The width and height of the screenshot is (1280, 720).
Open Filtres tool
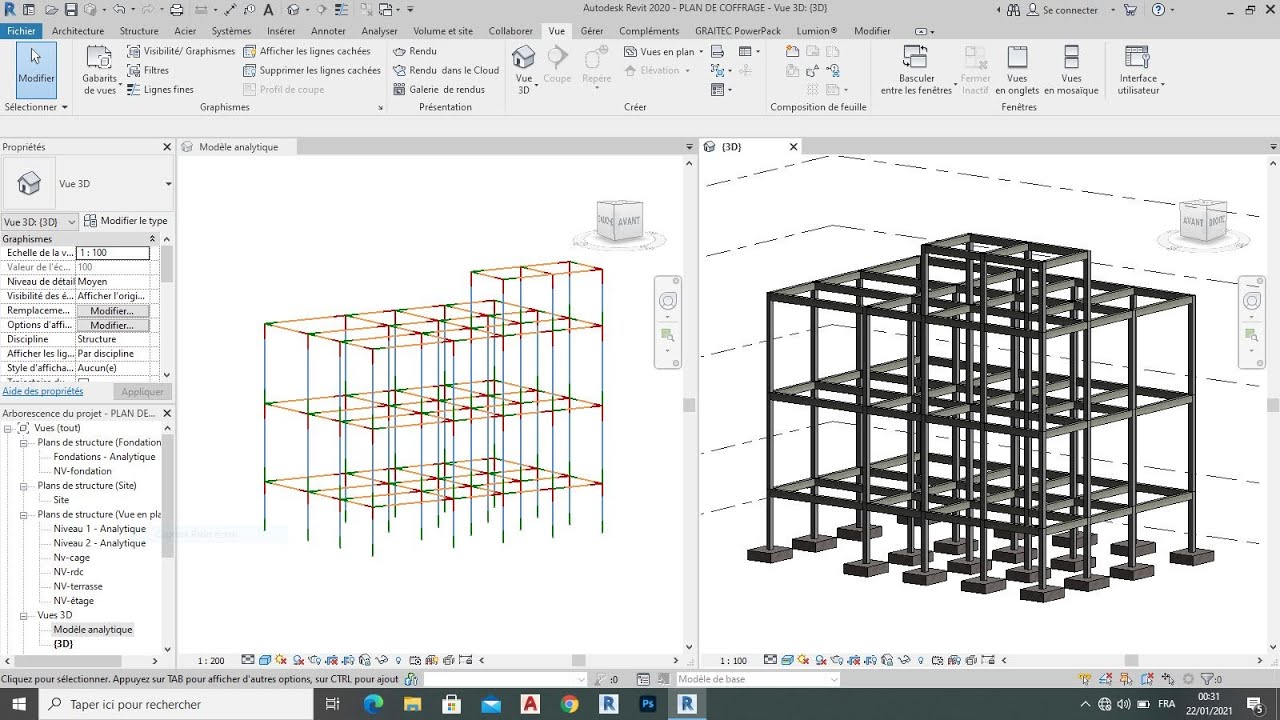click(x=148, y=70)
